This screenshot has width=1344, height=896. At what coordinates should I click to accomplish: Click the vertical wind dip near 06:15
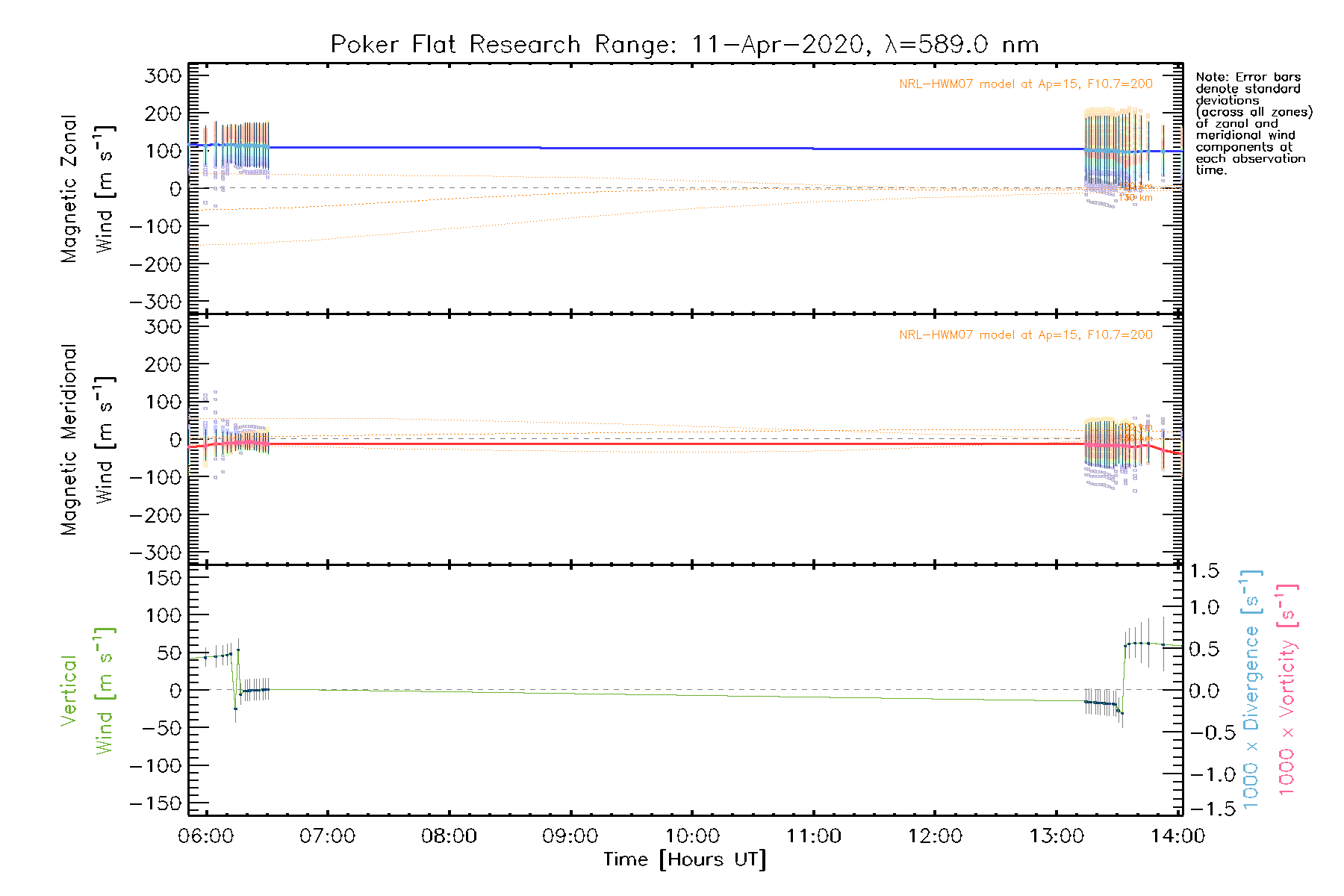click(235, 709)
